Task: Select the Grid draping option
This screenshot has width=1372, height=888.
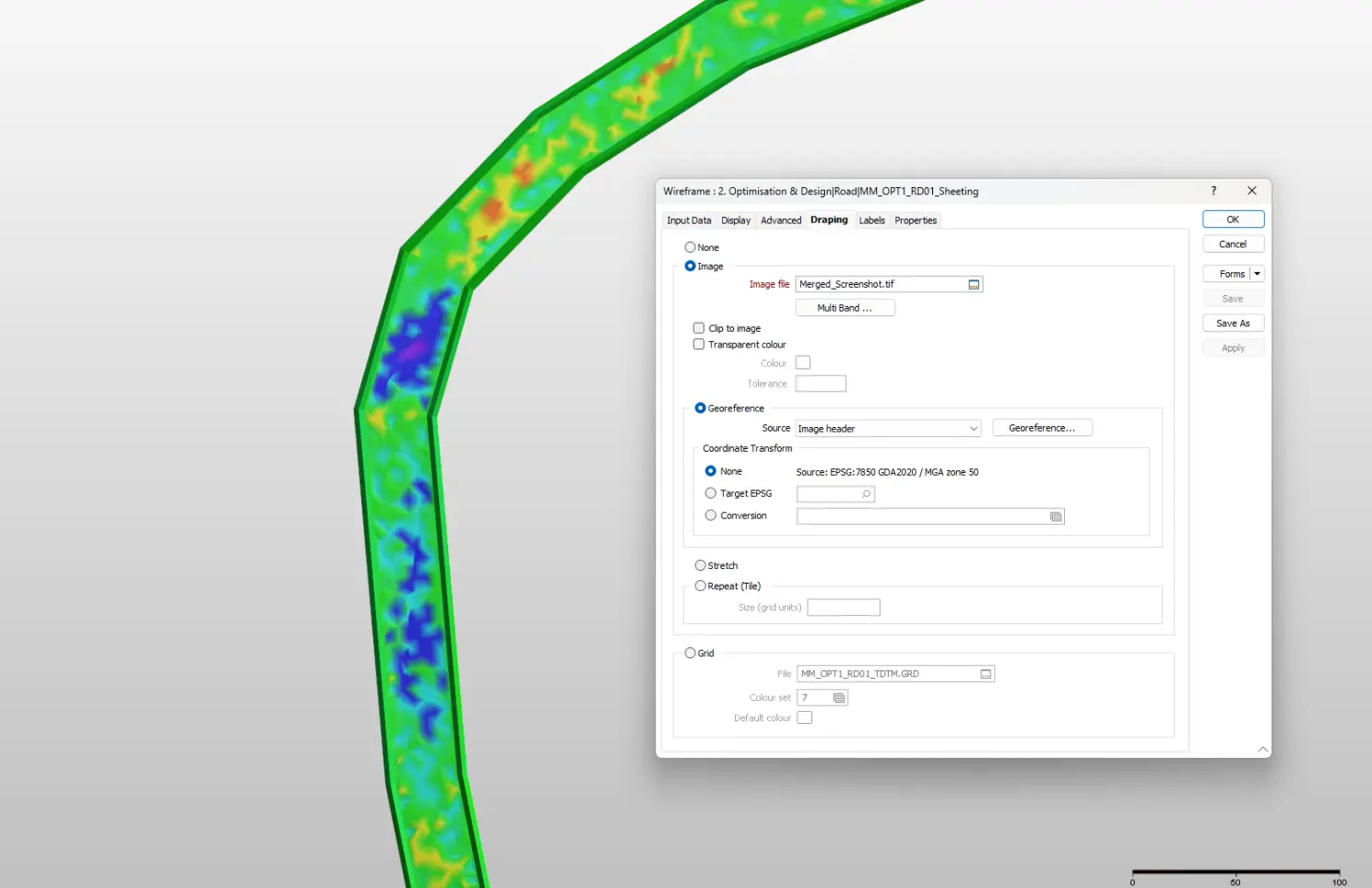Action: tap(690, 653)
